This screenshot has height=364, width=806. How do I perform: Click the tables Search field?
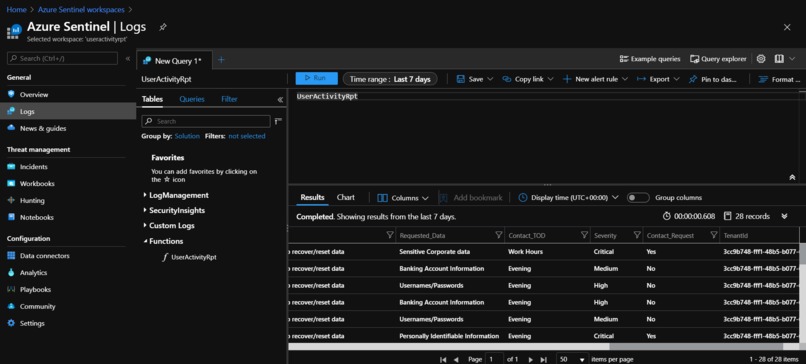(206, 121)
